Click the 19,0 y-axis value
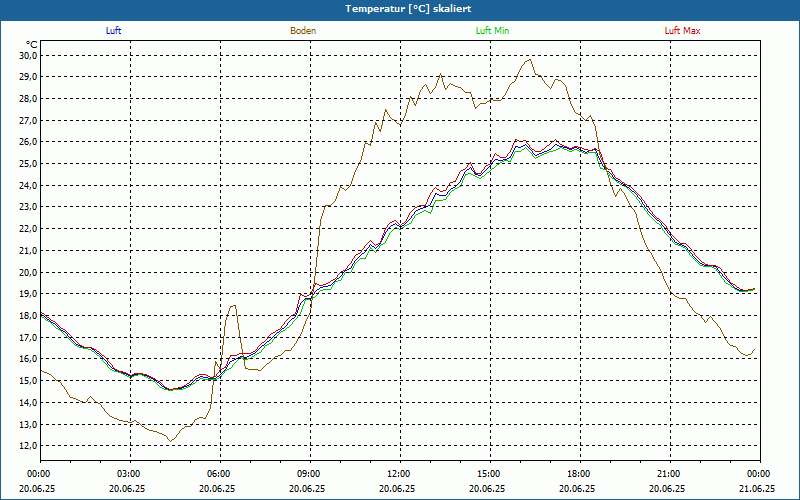Viewport: 800px width, 500px height. coord(28,294)
